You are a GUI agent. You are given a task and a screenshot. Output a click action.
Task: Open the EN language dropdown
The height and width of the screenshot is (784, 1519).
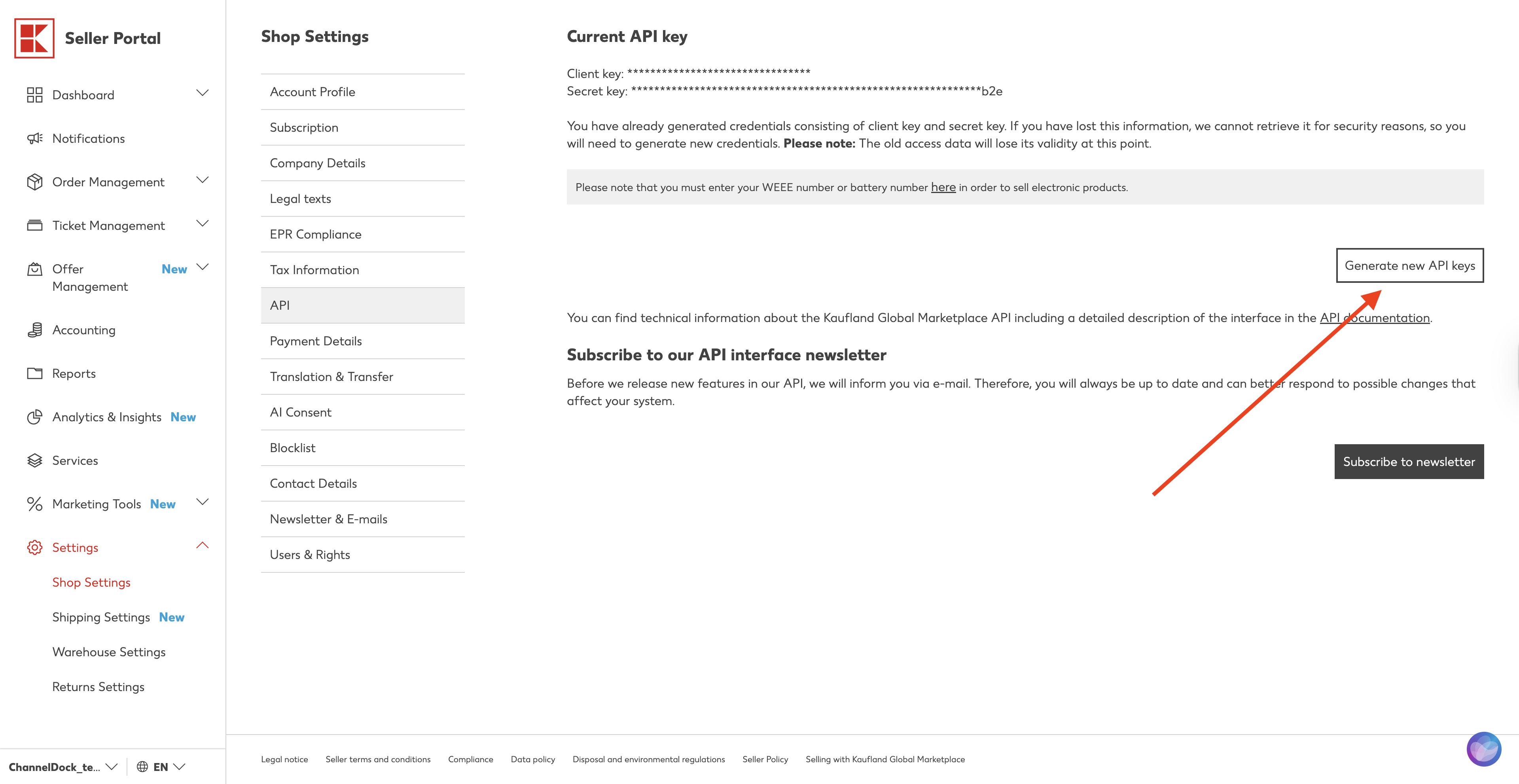click(169, 767)
